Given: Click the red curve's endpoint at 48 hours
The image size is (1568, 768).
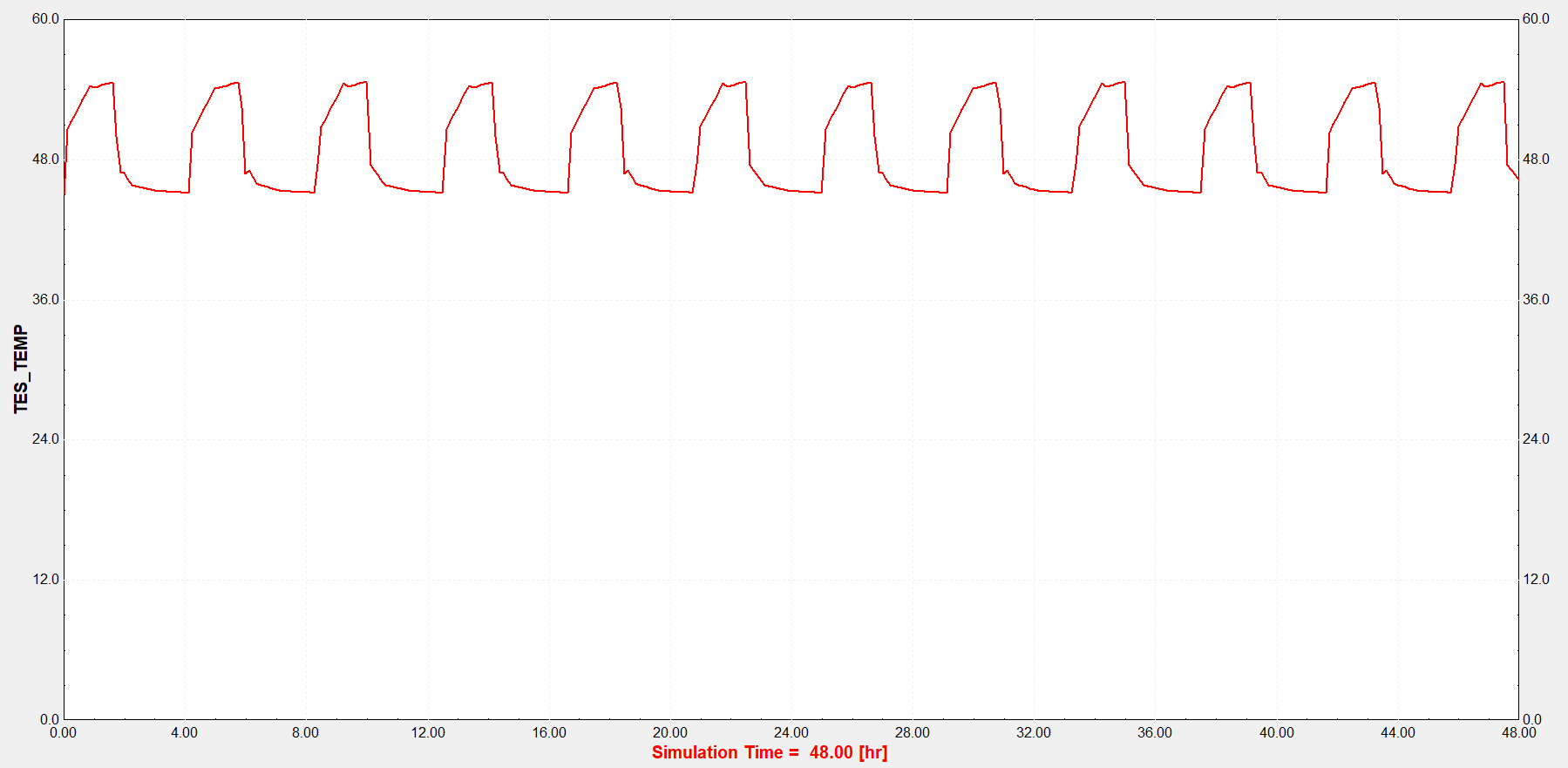Looking at the screenshot, I should pos(1517,179).
